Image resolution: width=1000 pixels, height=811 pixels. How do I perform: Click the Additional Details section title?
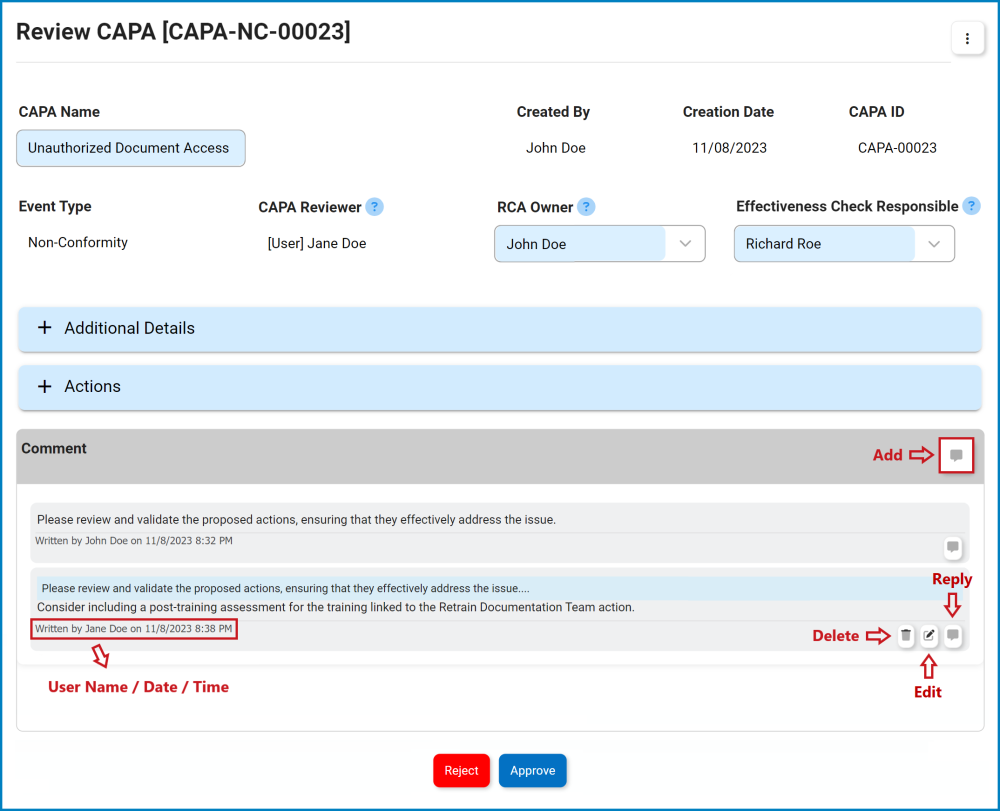point(129,328)
